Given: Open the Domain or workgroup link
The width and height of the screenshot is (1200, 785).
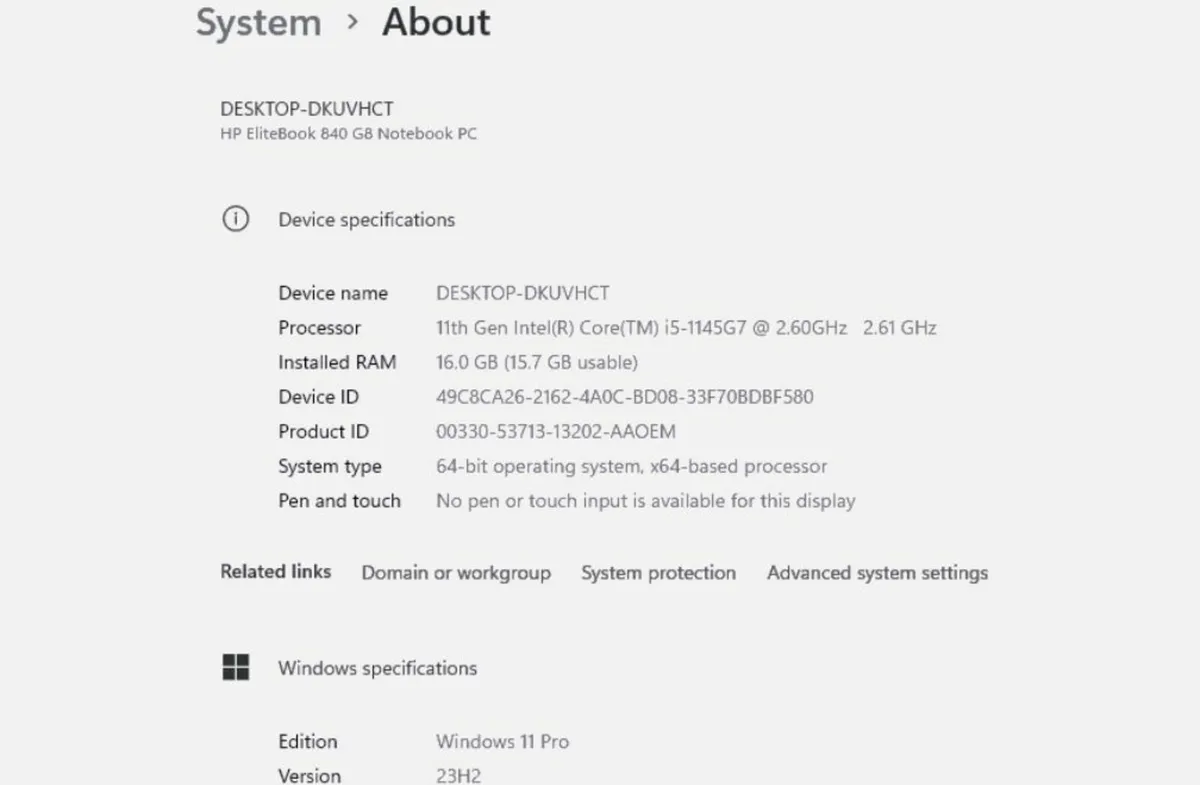Looking at the screenshot, I should (x=456, y=573).
